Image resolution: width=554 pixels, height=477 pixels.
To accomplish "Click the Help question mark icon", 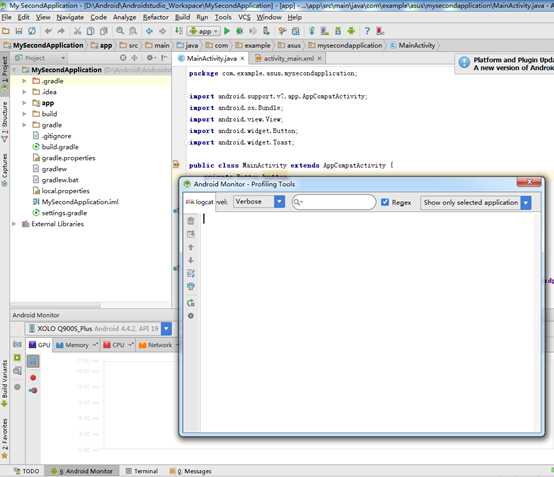I will [x=367, y=31].
